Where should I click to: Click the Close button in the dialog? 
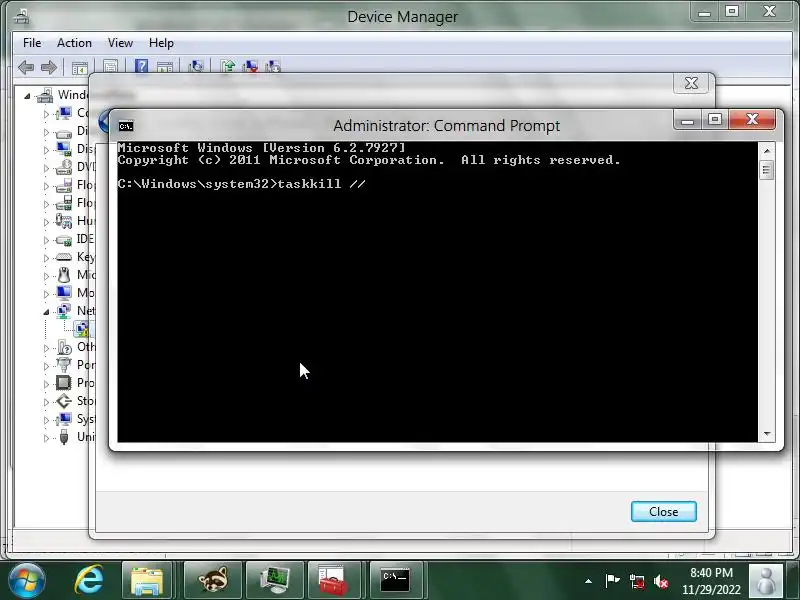click(664, 511)
